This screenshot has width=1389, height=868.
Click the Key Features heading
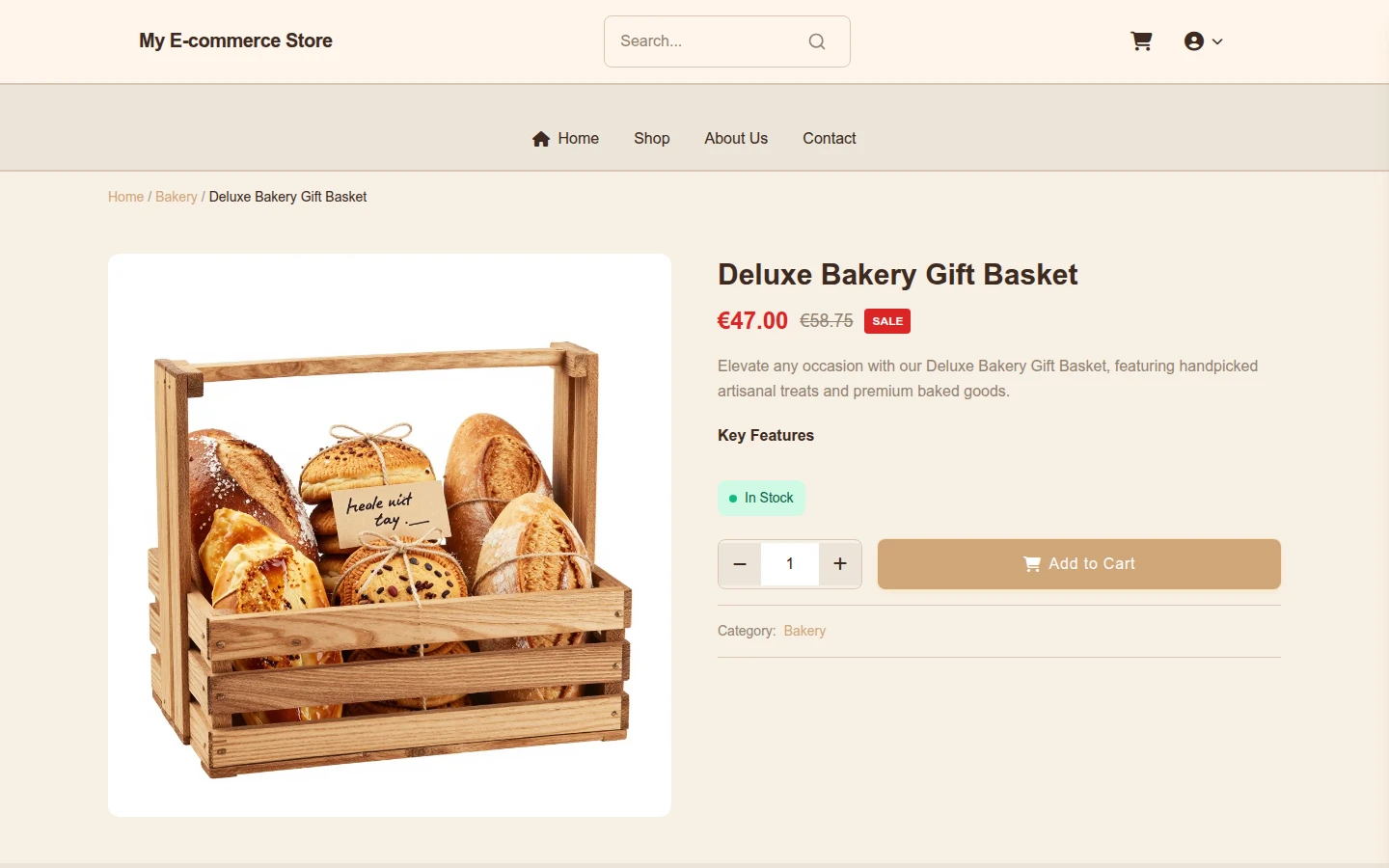pos(766,435)
